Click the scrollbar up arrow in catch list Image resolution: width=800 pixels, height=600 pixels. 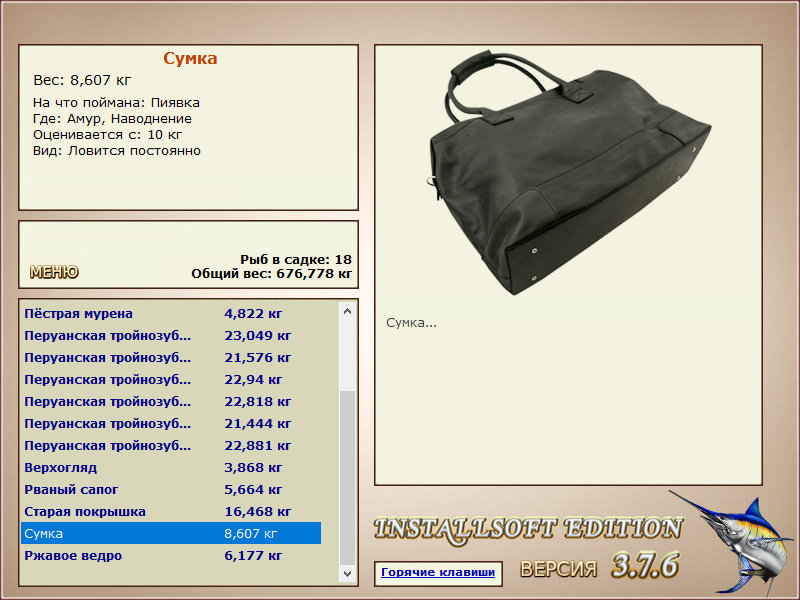pyautogui.click(x=347, y=311)
